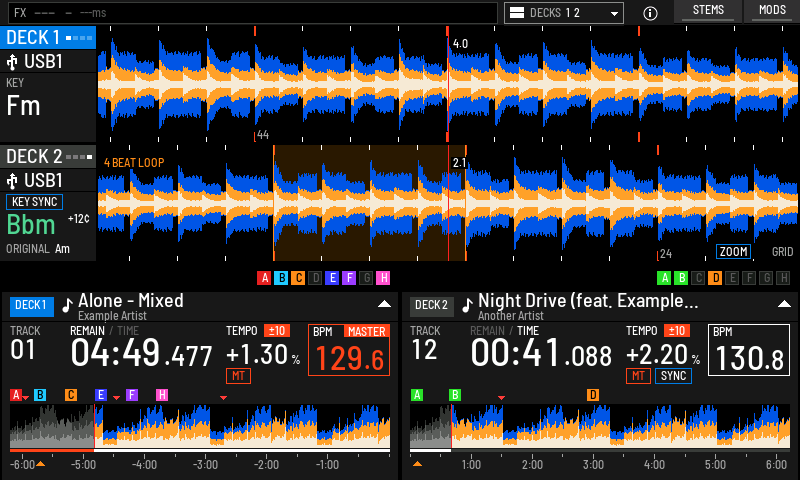This screenshot has height=480, width=800.
Task: Jump to cue marker E on Deck 1 overview
Action: click(101, 395)
